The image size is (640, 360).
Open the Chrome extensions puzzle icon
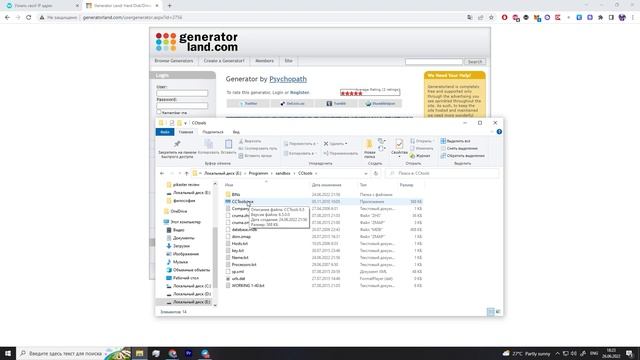click(x=600, y=18)
